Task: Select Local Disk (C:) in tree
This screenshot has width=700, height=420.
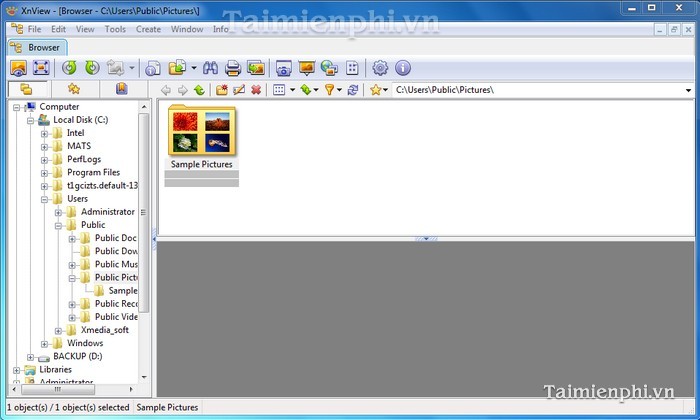Action: click(x=81, y=120)
